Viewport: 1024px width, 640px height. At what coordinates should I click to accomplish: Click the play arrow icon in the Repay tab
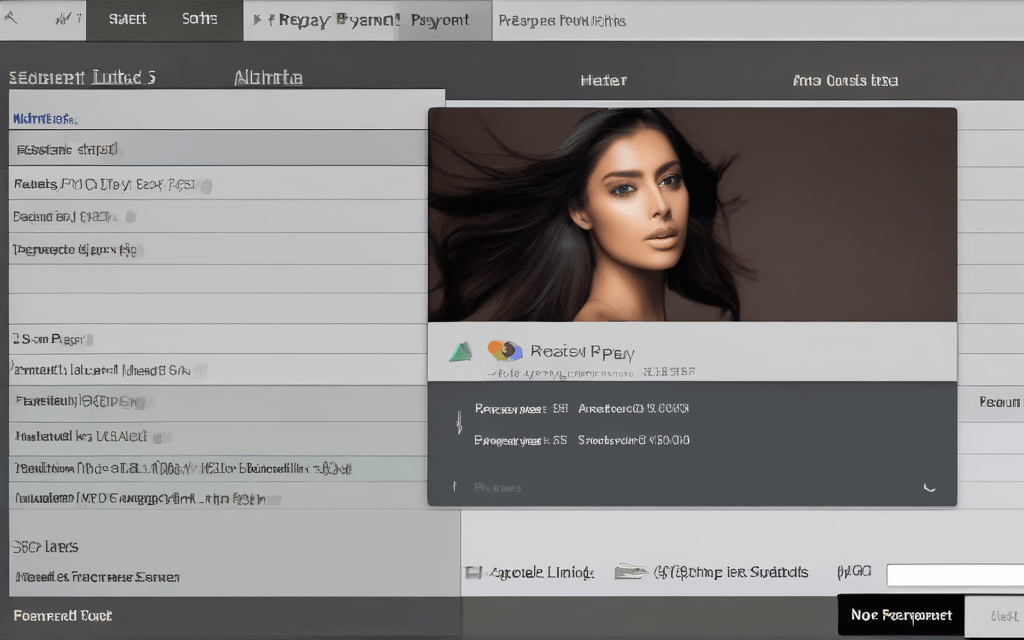[258, 20]
